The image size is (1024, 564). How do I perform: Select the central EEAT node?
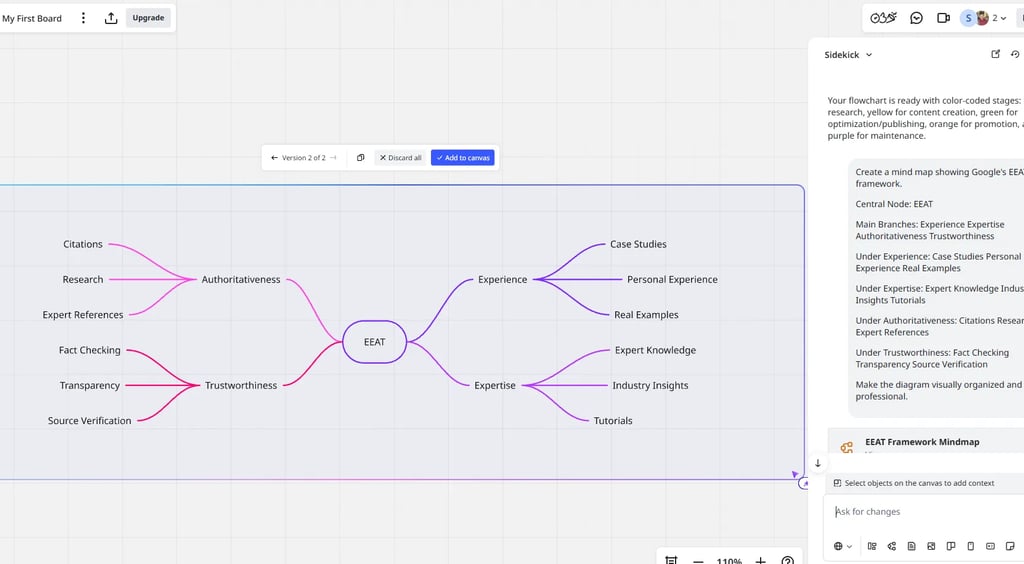pyautogui.click(x=374, y=341)
